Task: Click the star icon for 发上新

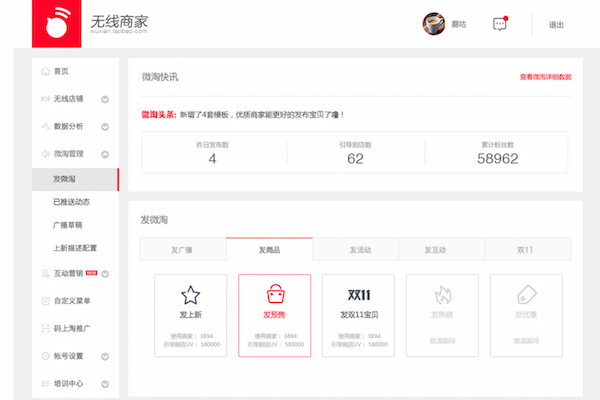Action: [x=191, y=295]
